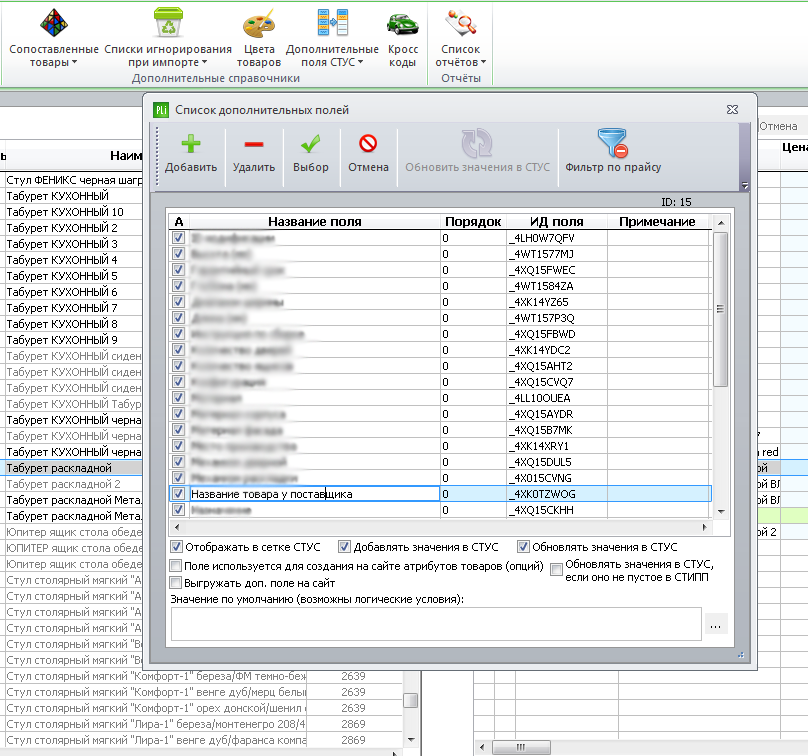Sort by Название поля column header
Image resolution: width=808 pixels, height=756 pixels.
point(314,222)
